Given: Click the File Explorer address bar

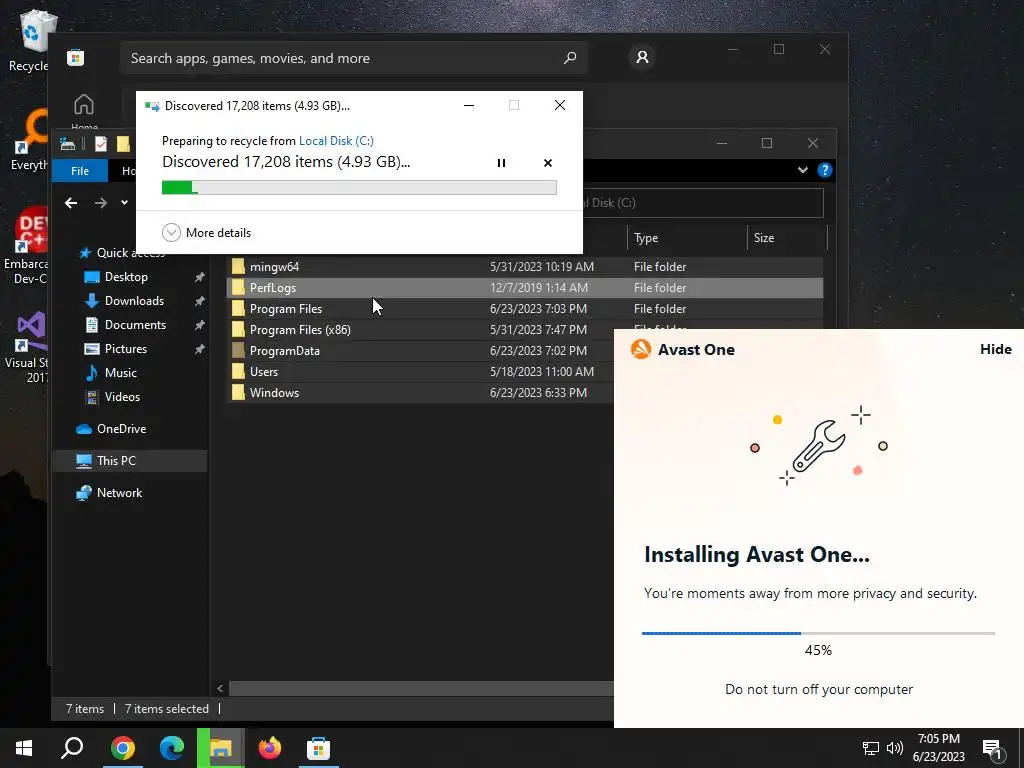Looking at the screenshot, I should click(702, 203).
